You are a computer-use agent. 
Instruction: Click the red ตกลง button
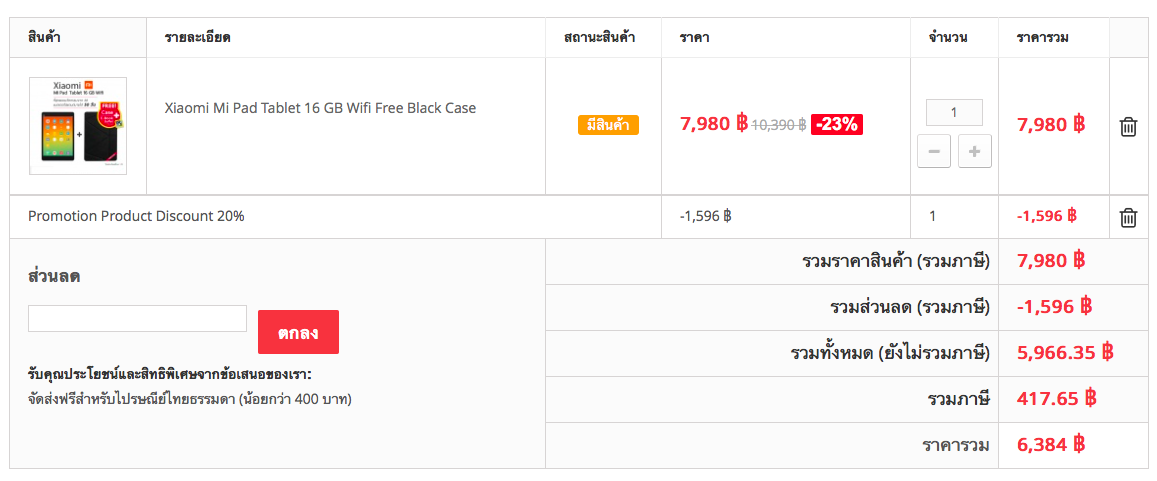(298, 332)
